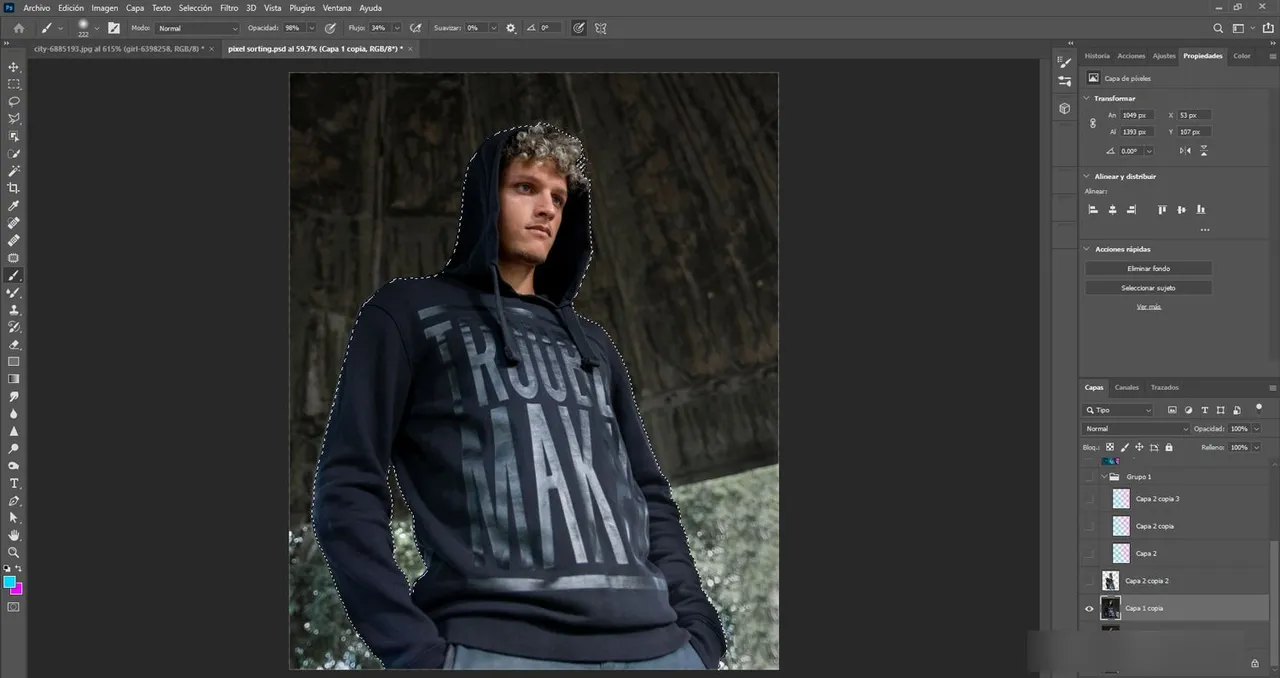Screen dimensions: 1280x678
Task: Open the brush Modo dropdown
Action: coord(198,28)
